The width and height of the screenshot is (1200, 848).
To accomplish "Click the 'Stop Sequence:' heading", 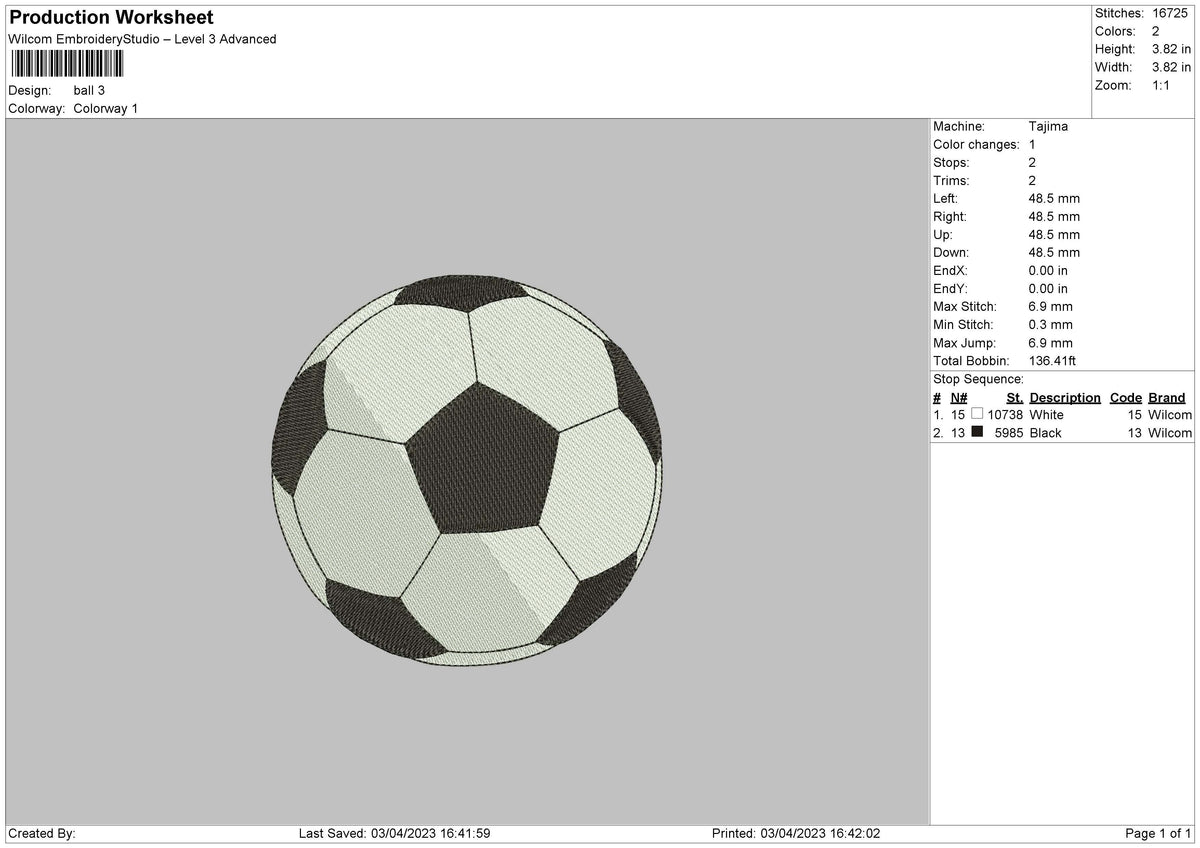I will (x=978, y=379).
